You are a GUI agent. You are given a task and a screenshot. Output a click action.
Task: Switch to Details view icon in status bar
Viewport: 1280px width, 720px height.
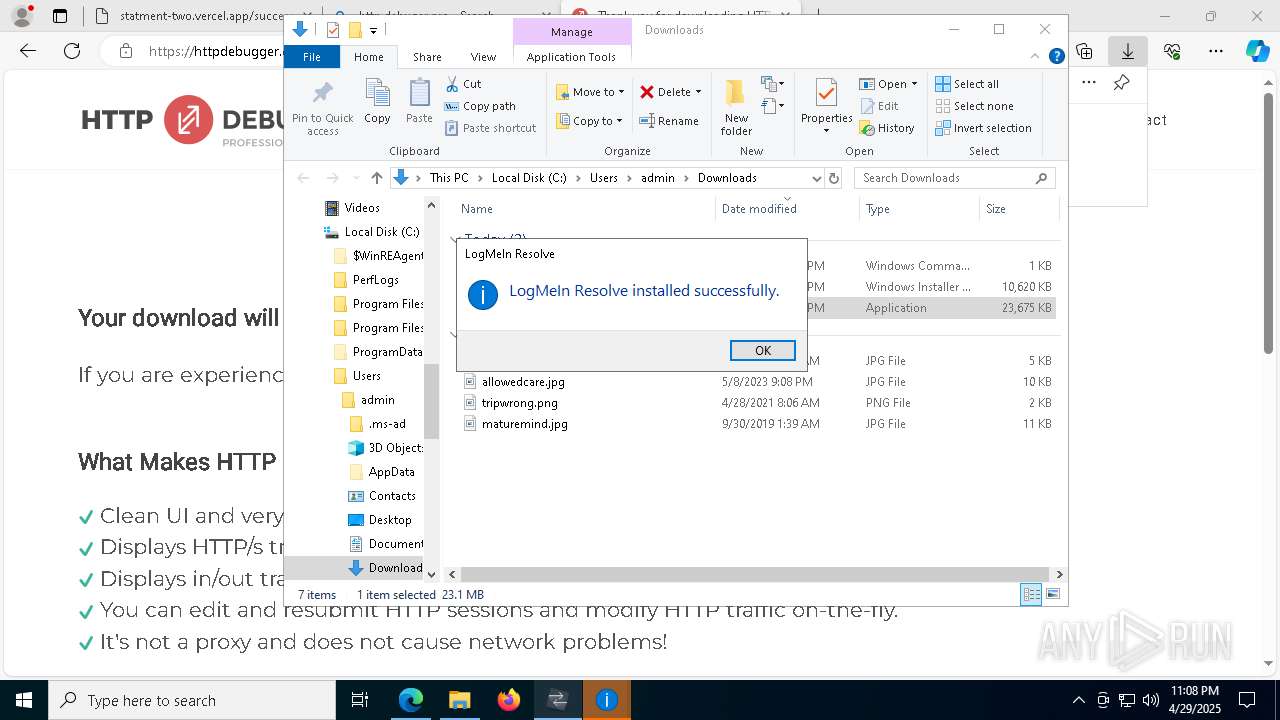pos(1031,595)
